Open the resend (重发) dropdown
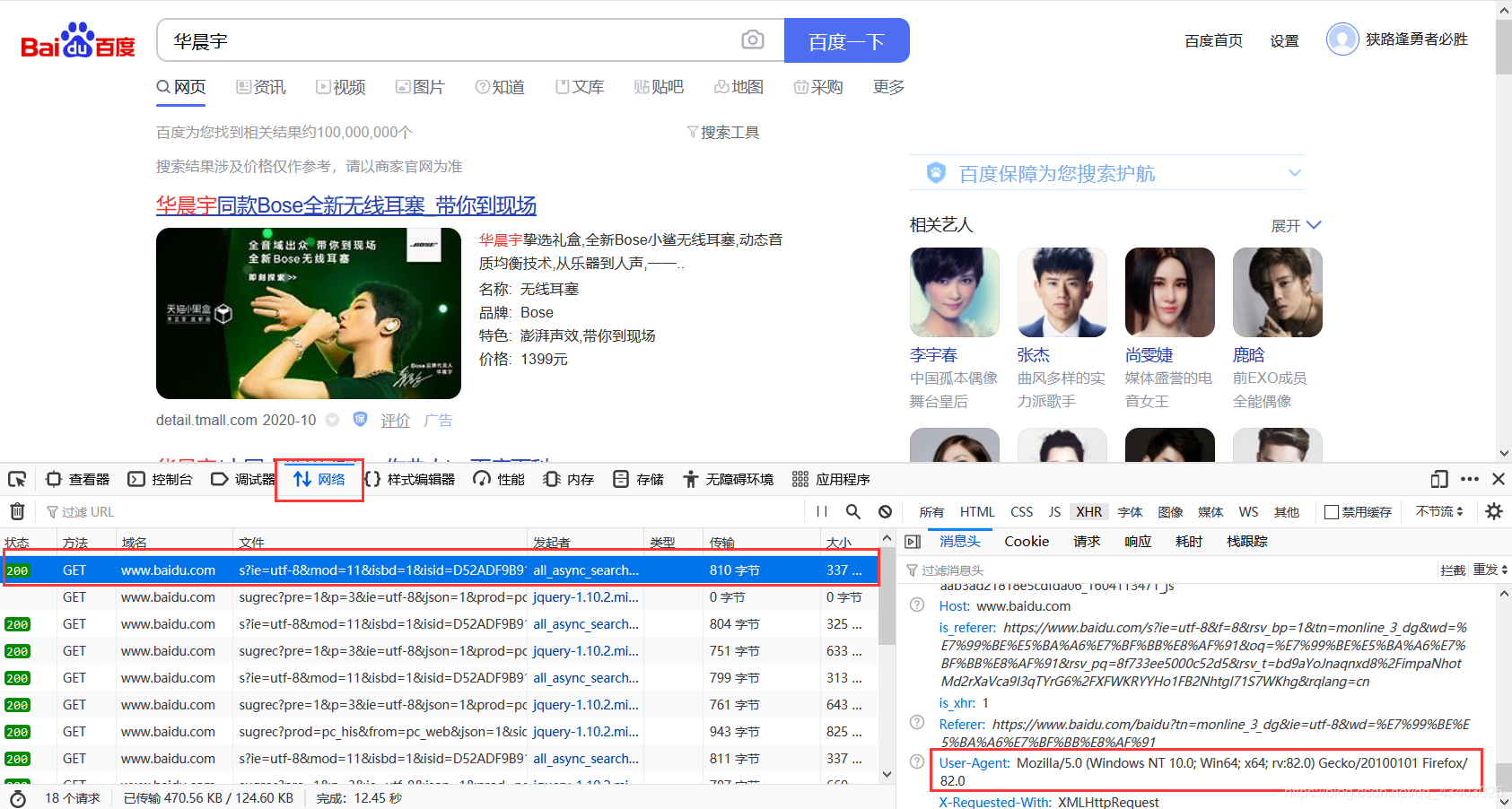The width and height of the screenshot is (1512, 809). 1490,570
